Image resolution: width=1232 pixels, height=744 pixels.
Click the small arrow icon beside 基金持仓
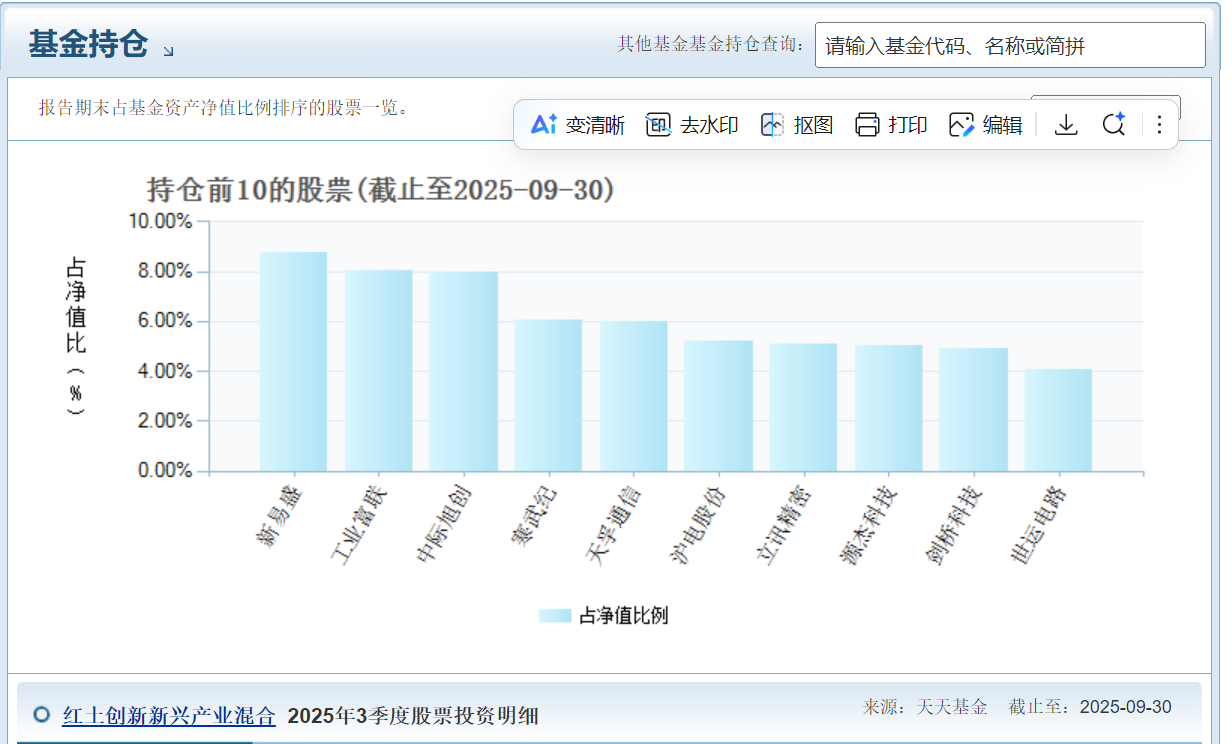click(168, 50)
